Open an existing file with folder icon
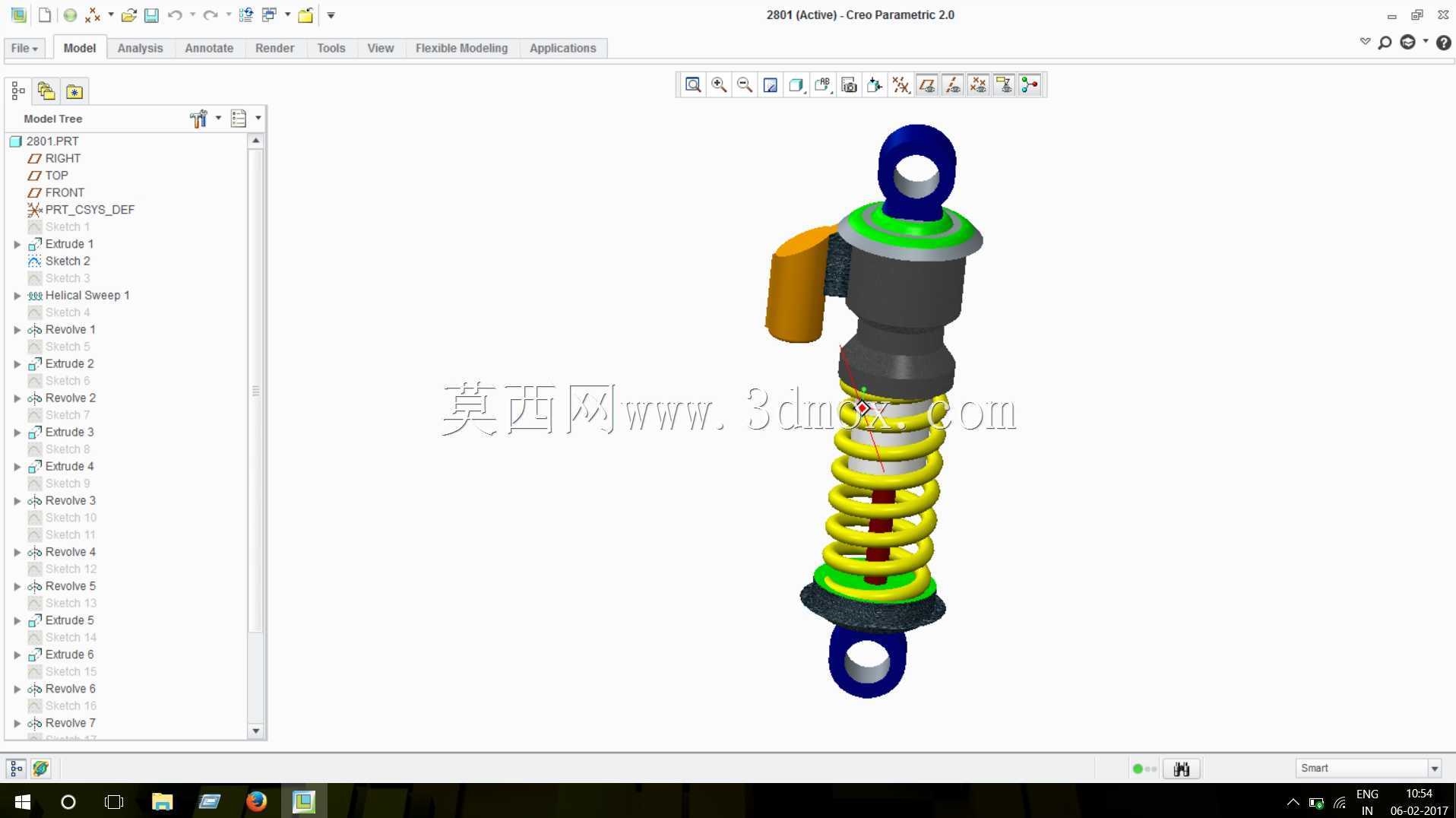Screen dimensions: 1456x818 click(128, 14)
